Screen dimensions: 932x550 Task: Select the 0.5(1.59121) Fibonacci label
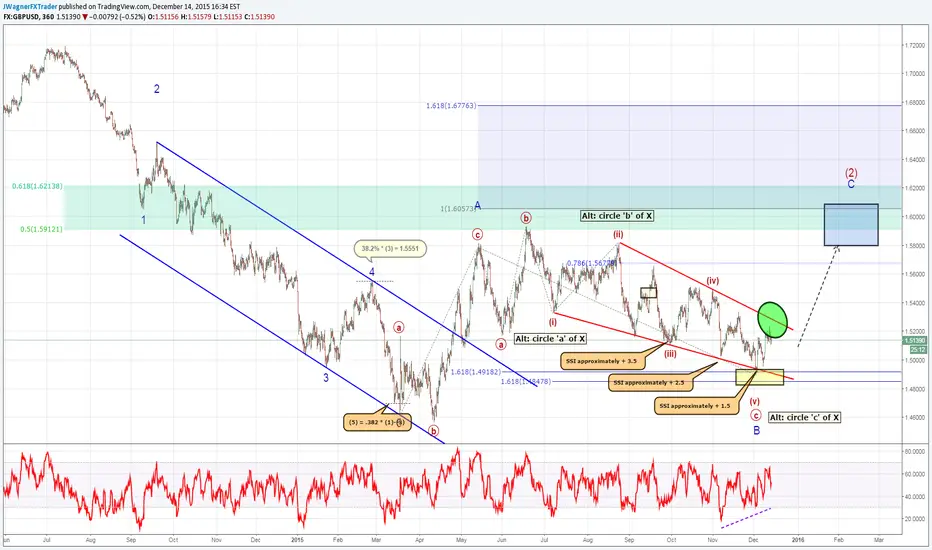click(41, 229)
